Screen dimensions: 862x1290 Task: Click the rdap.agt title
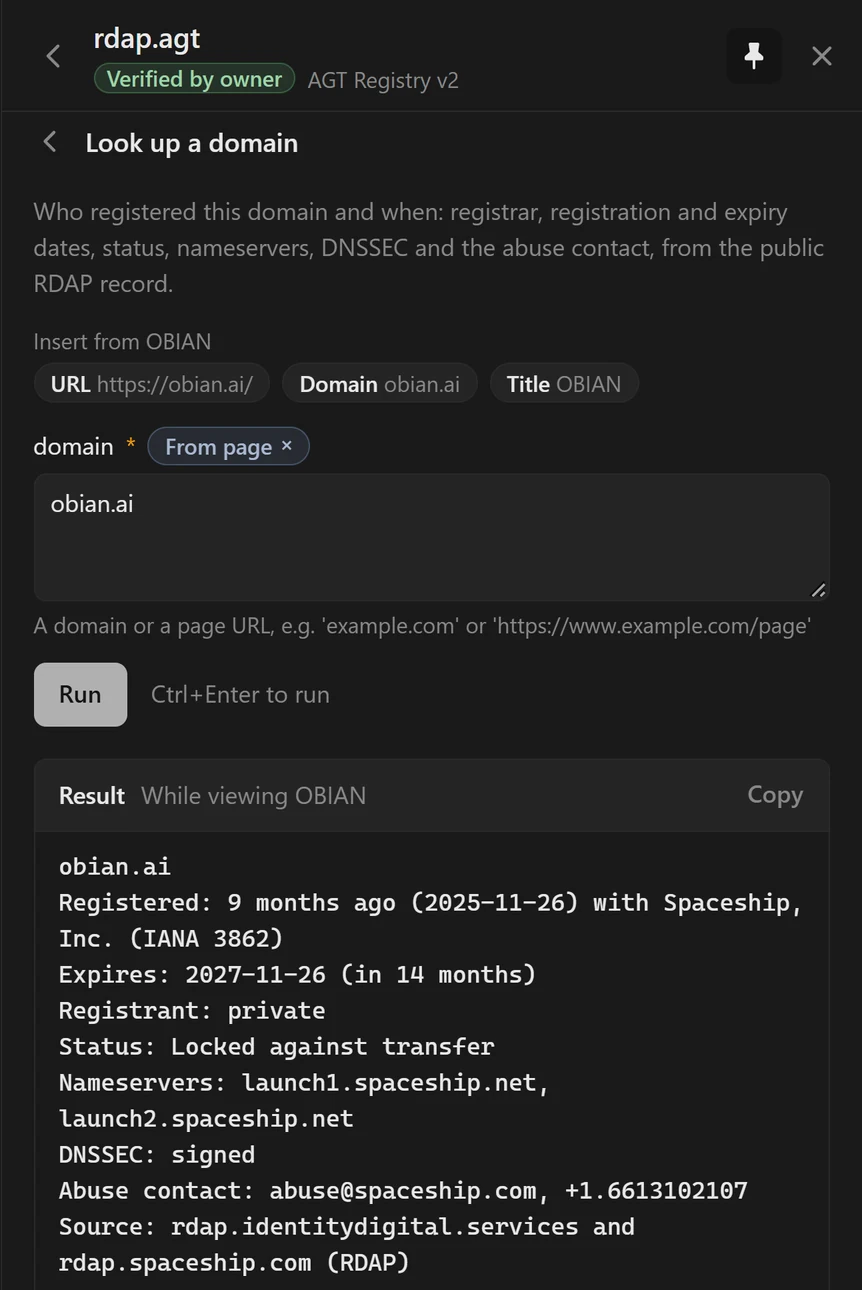(x=147, y=39)
